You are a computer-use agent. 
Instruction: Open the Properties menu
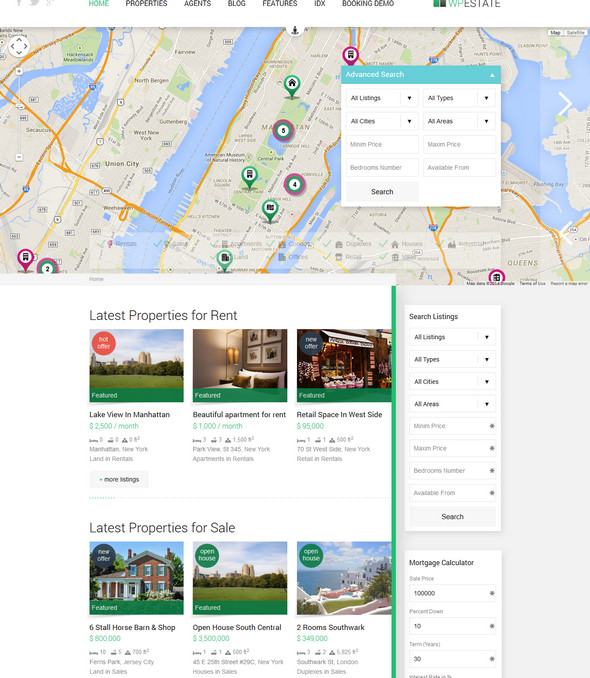[146, 3]
